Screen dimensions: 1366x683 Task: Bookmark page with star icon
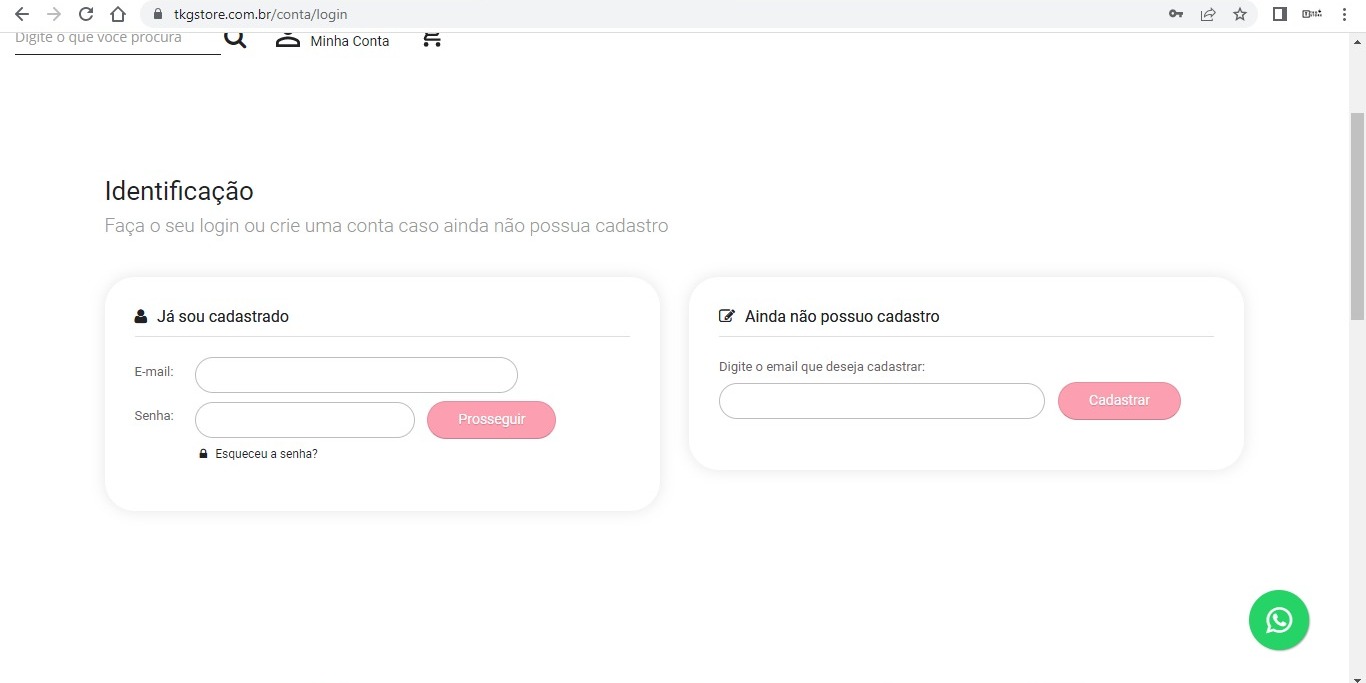coord(1240,14)
